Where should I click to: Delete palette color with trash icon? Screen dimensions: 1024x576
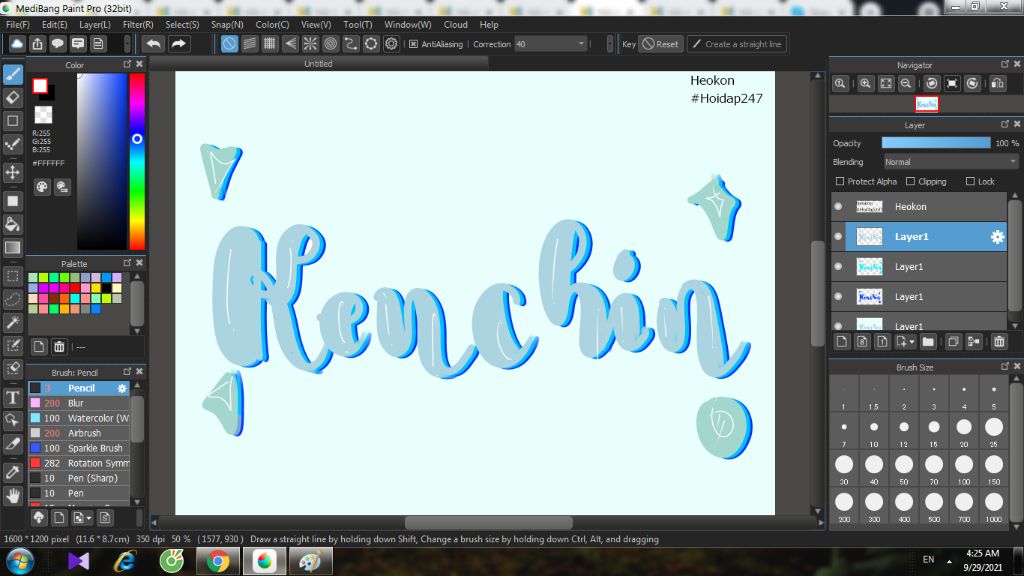(x=59, y=347)
